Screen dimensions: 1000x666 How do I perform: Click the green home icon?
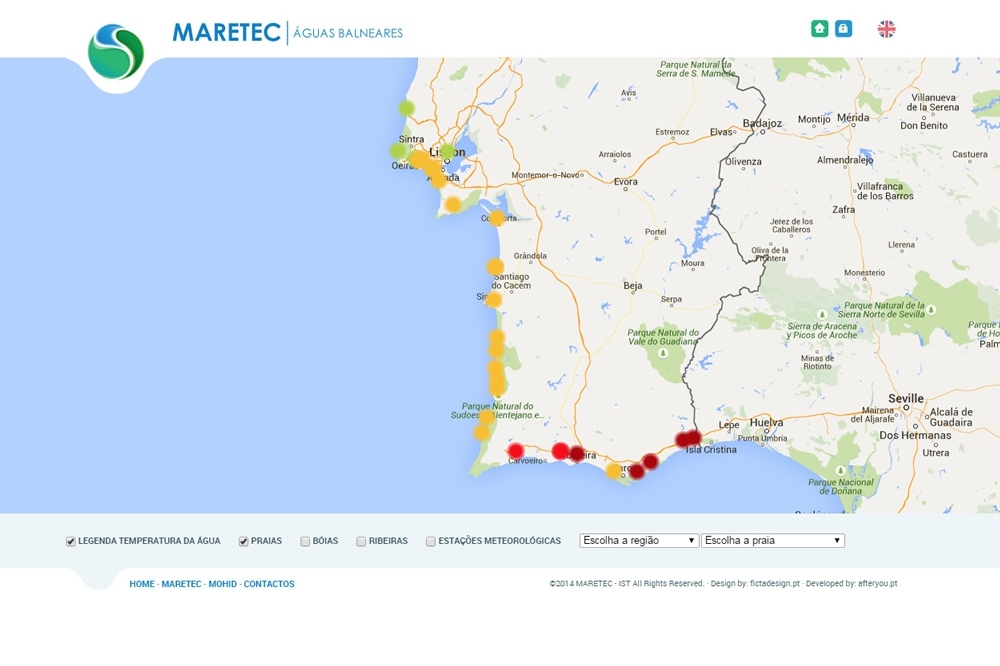tap(820, 29)
